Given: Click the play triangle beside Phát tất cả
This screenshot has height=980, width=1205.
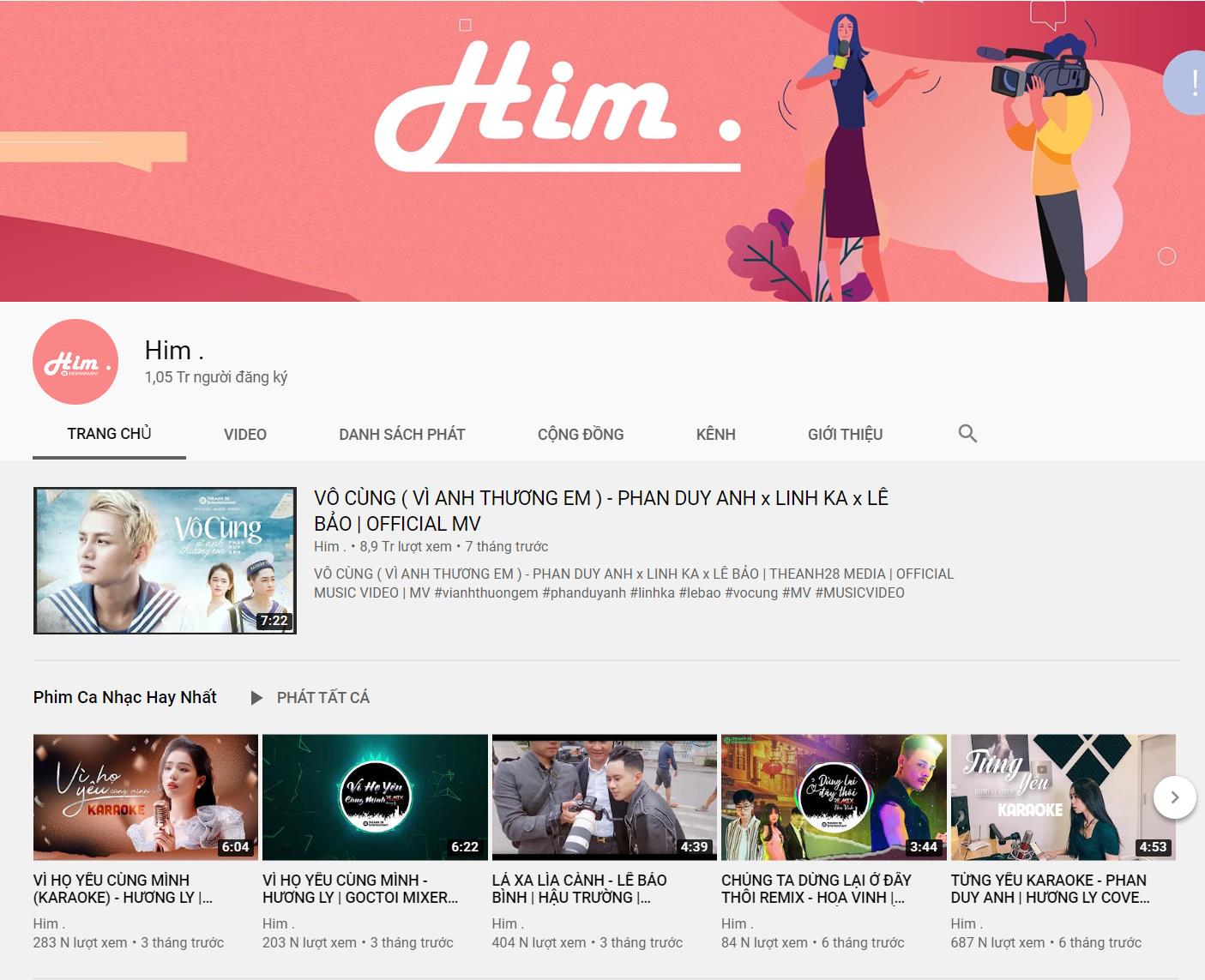Looking at the screenshot, I should click(x=256, y=698).
